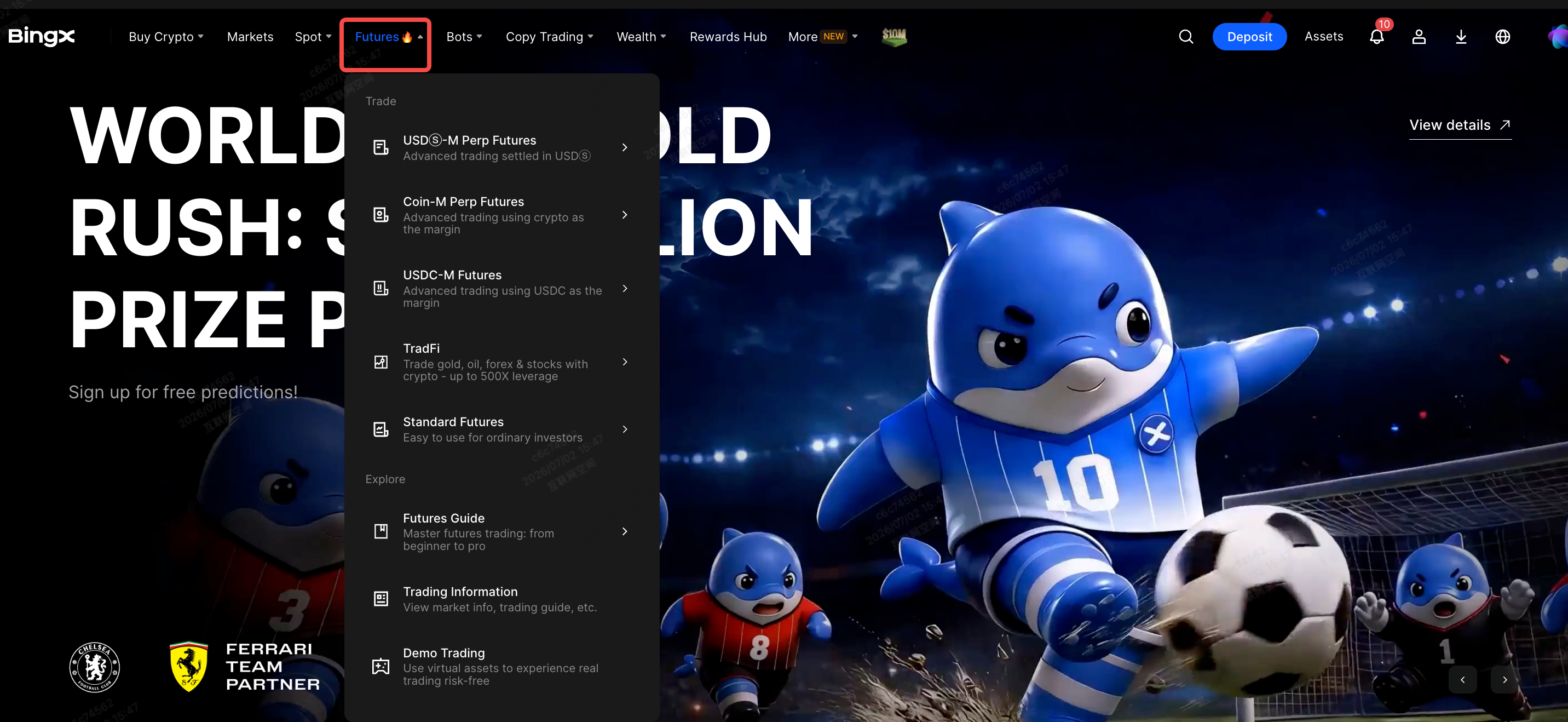Open Futures Guide menu item

coord(501,531)
